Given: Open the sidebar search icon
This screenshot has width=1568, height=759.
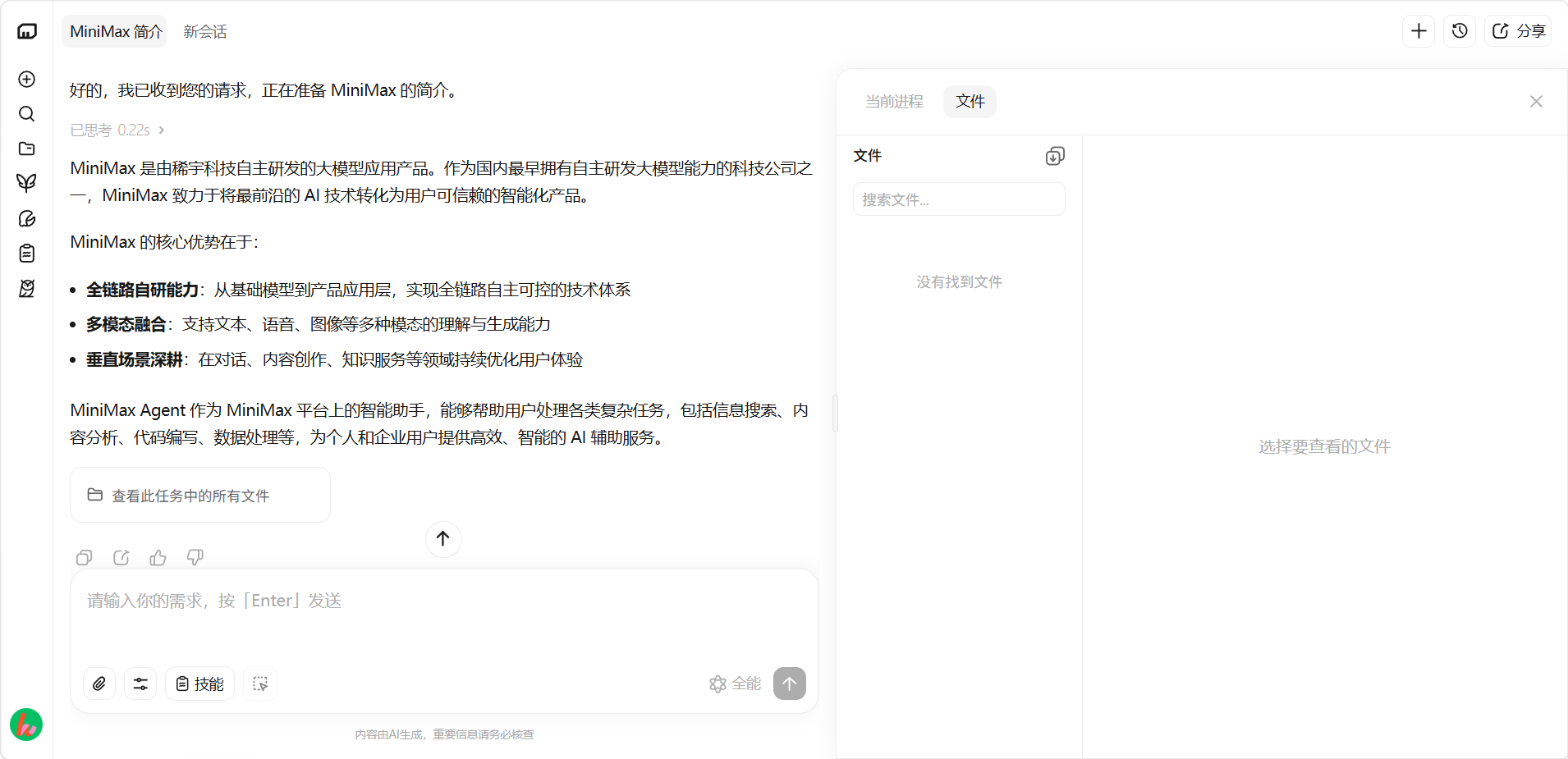Looking at the screenshot, I should 27,114.
